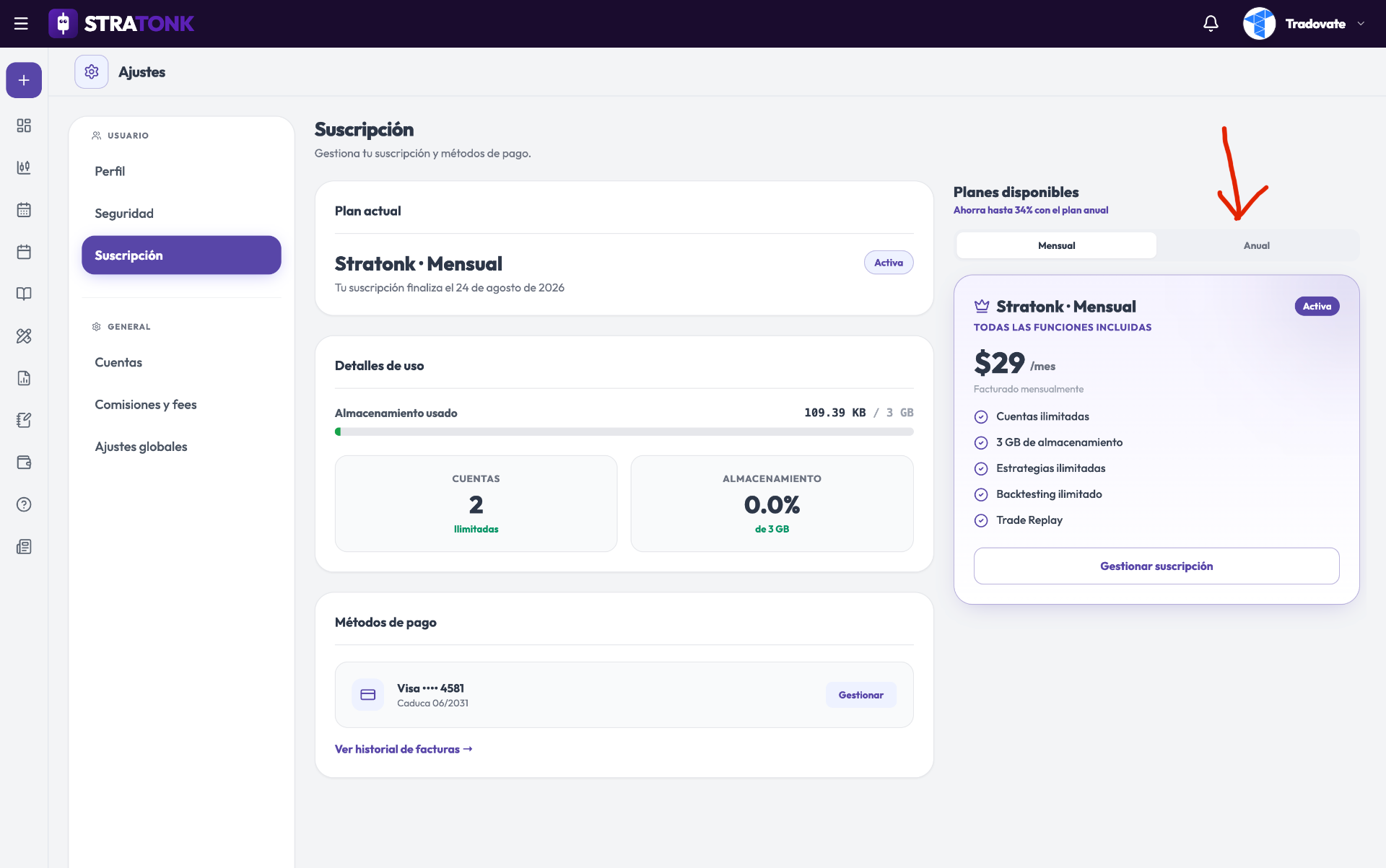Click the ALMACENAMIENTO usage card
Viewport: 1386px width, 868px height.
coord(772,504)
